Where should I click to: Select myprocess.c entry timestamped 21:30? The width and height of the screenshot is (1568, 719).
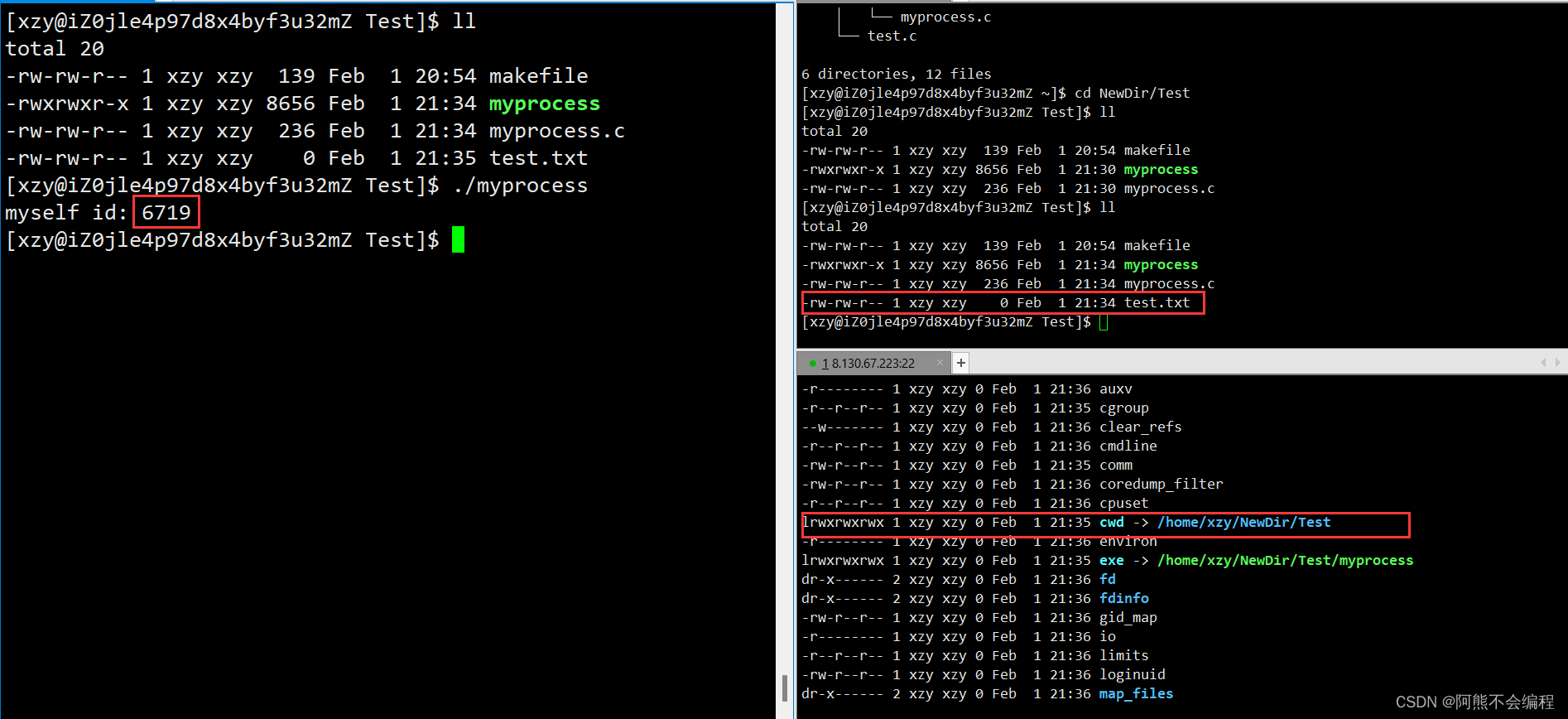pos(1169,188)
